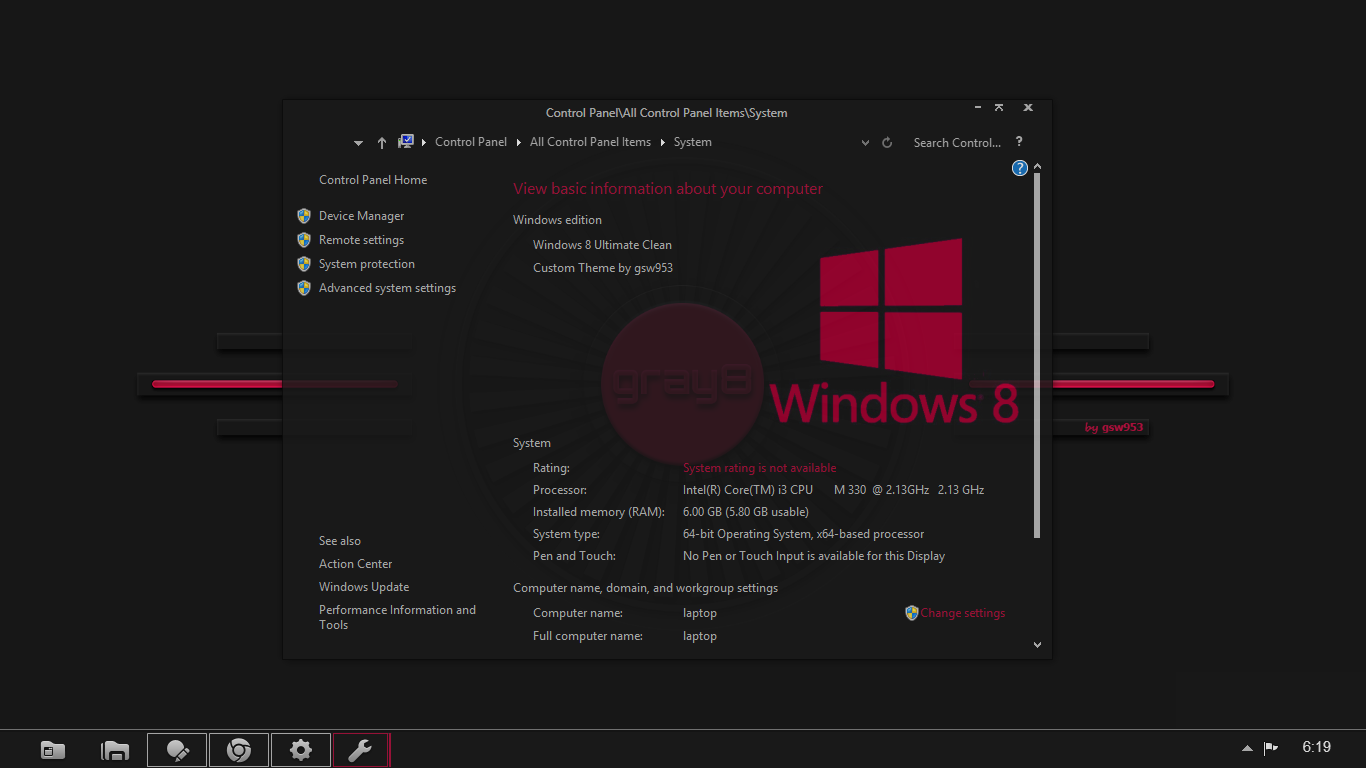The image size is (1366, 768).
Task: Click full computer name value laptop
Action: click(x=700, y=636)
